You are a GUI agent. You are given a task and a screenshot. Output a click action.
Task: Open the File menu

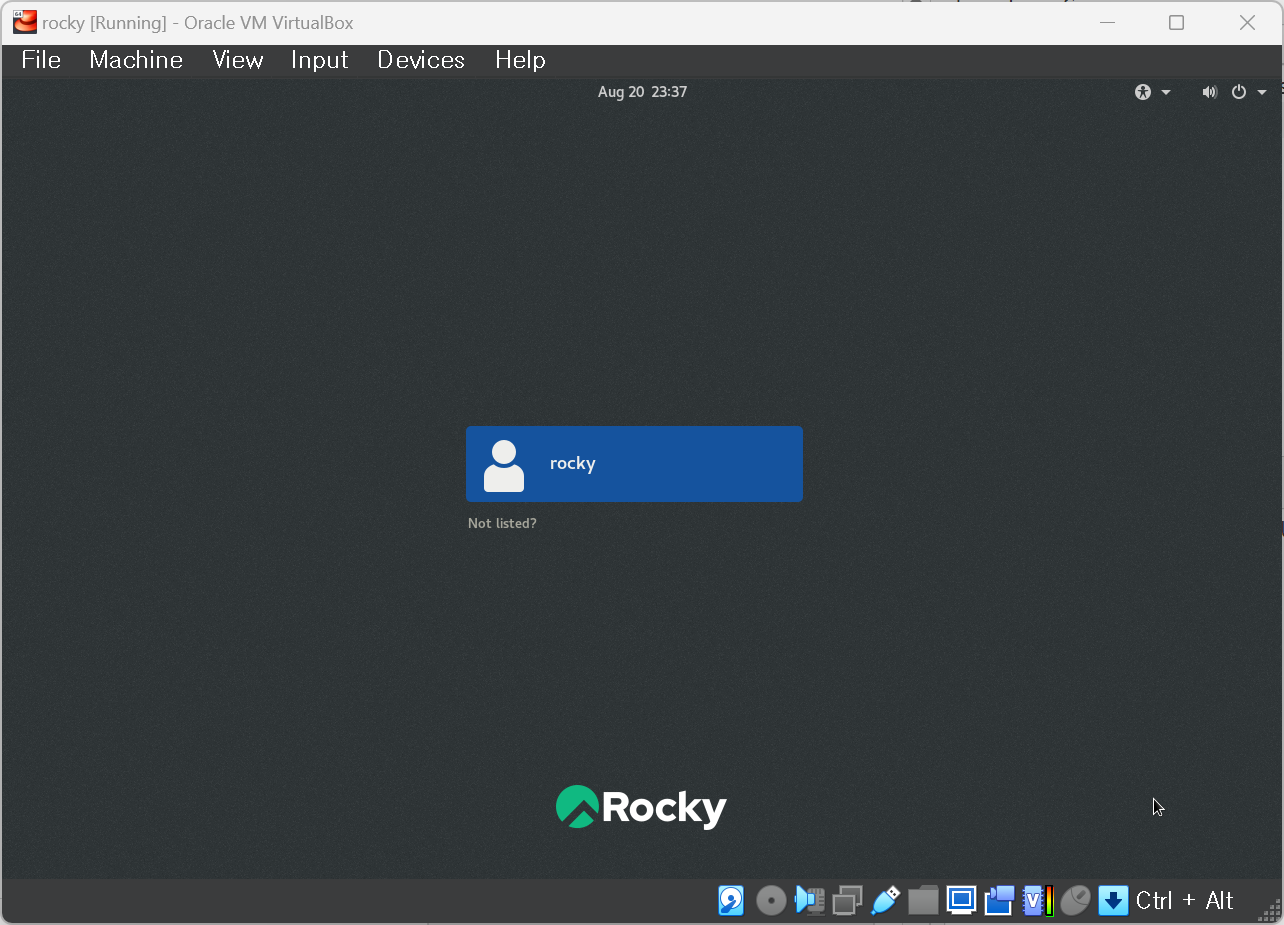pyautogui.click(x=41, y=60)
